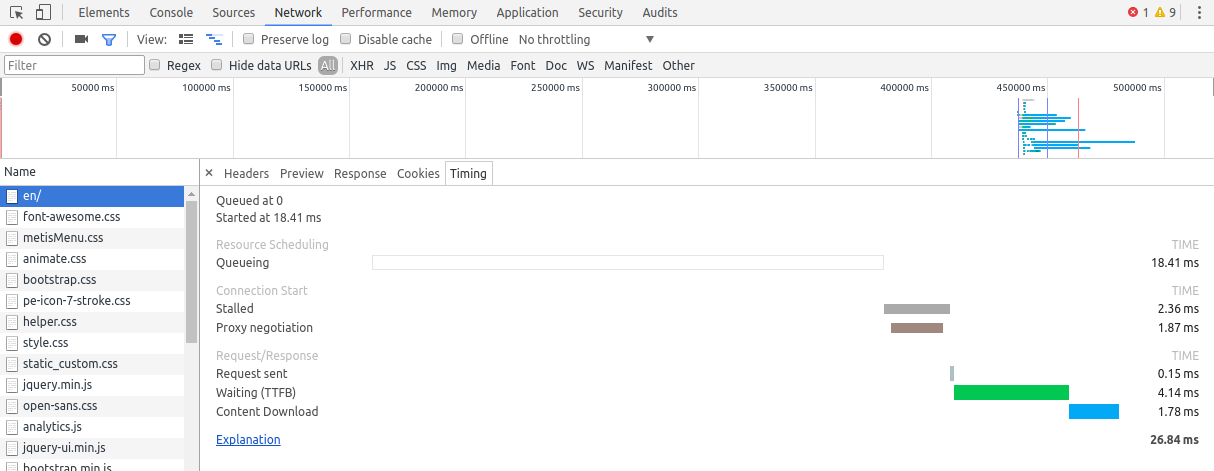
Task: Toggle the network filter funnel icon
Action: click(108, 39)
